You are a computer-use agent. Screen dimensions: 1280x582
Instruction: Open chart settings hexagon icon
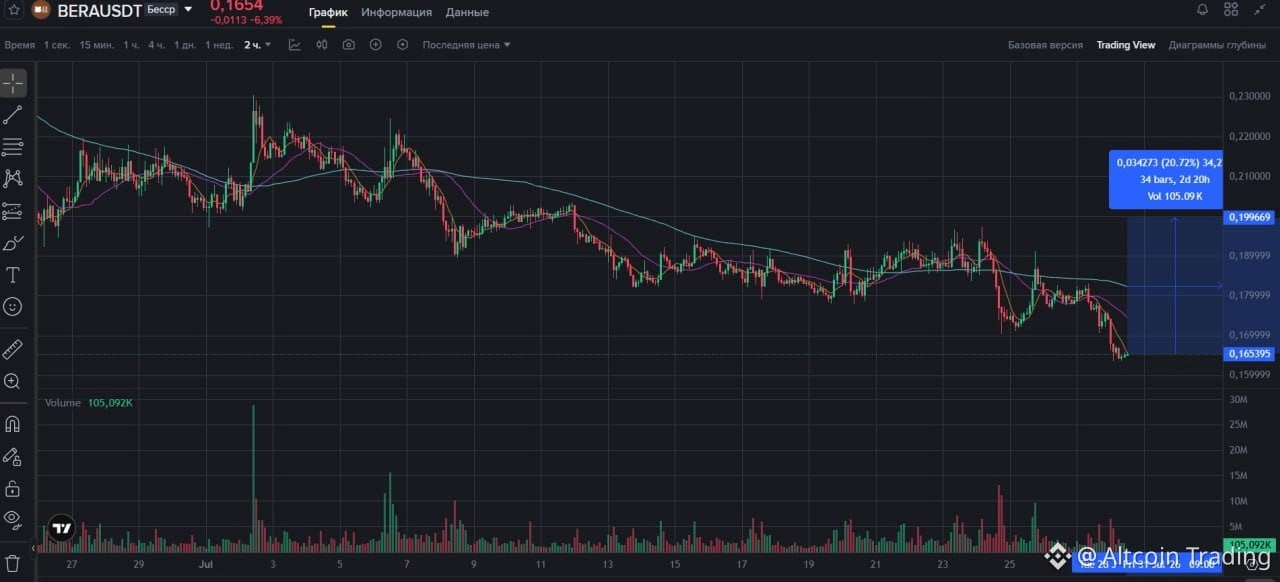pos(403,45)
